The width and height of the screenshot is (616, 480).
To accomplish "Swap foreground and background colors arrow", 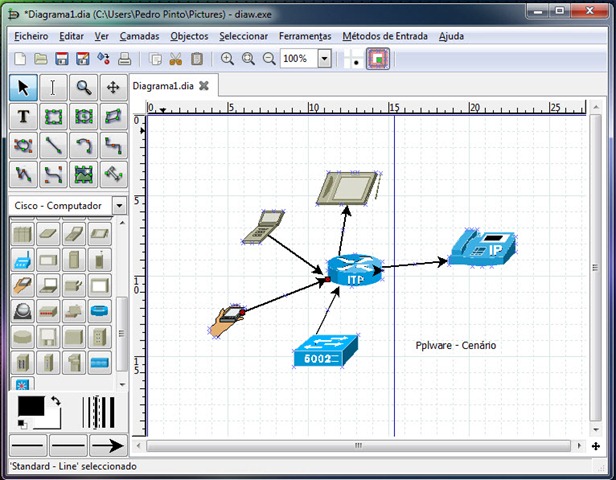I will [x=55, y=401].
